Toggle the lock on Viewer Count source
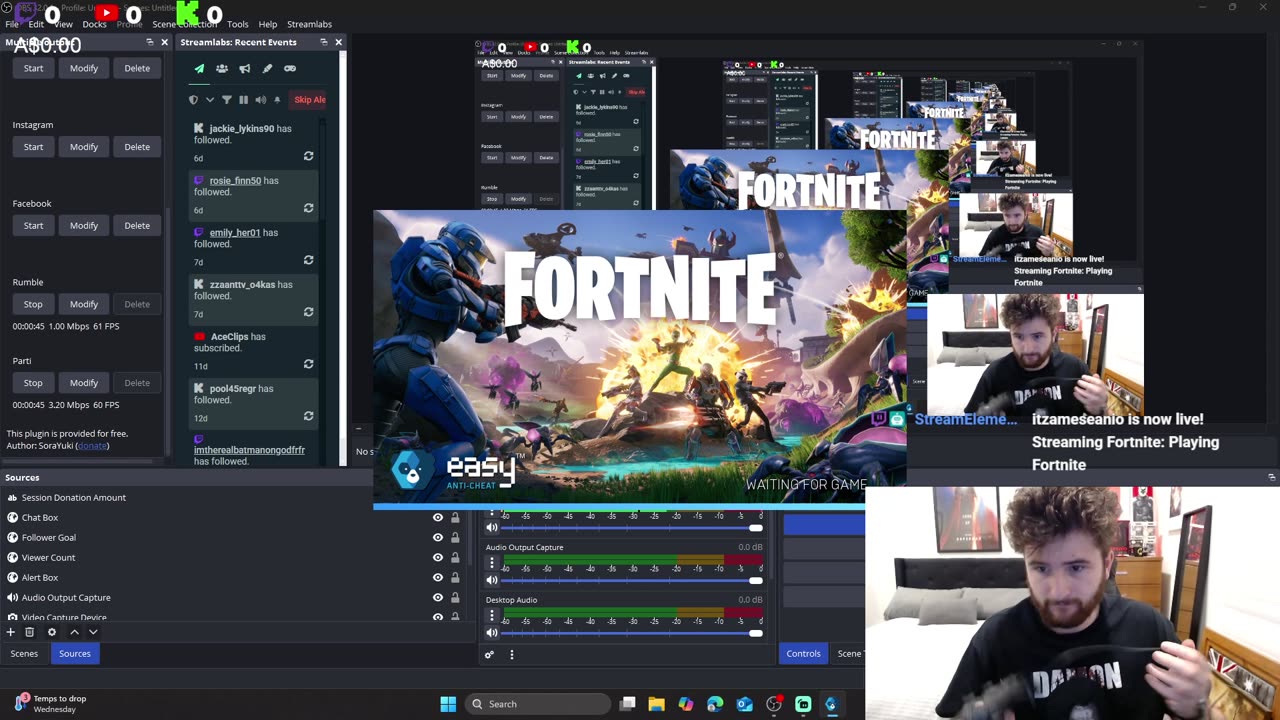The width and height of the screenshot is (1280, 720). click(x=455, y=557)
